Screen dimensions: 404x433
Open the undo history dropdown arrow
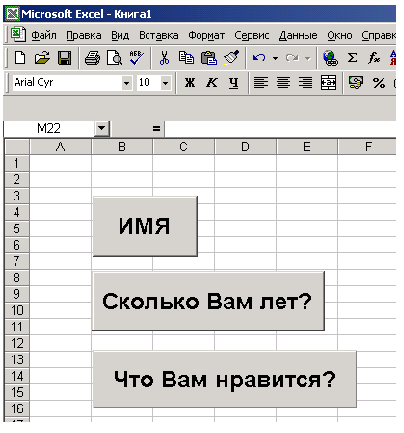275,58
